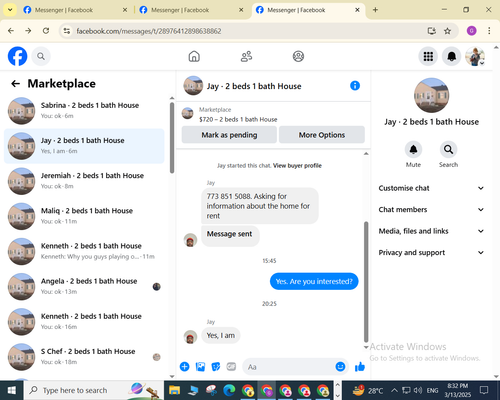The image size is (500, 400).
Task: Toggle the conversation information icon
Action: 355,86
